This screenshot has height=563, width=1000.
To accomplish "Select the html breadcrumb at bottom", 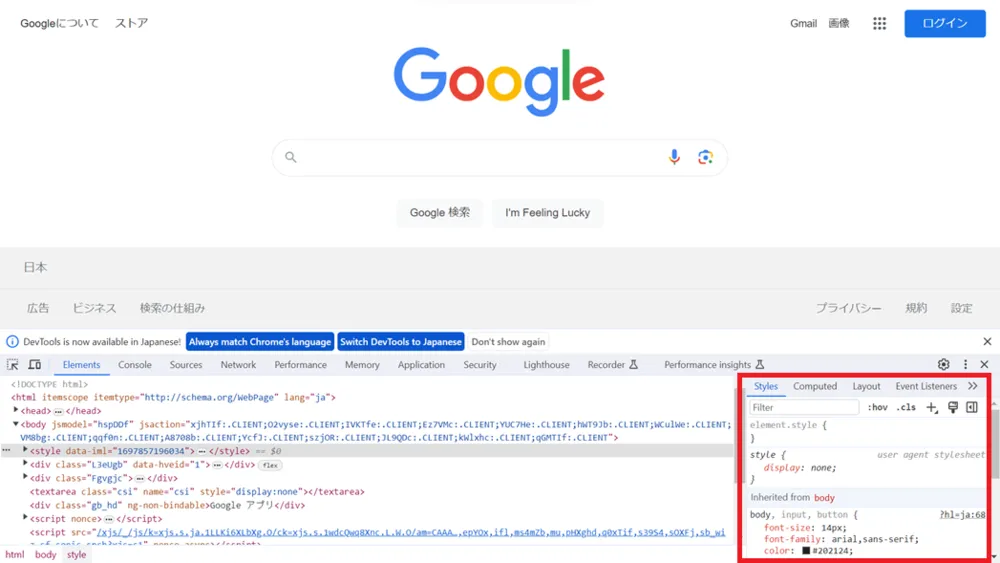I will [x=15, y=555].
